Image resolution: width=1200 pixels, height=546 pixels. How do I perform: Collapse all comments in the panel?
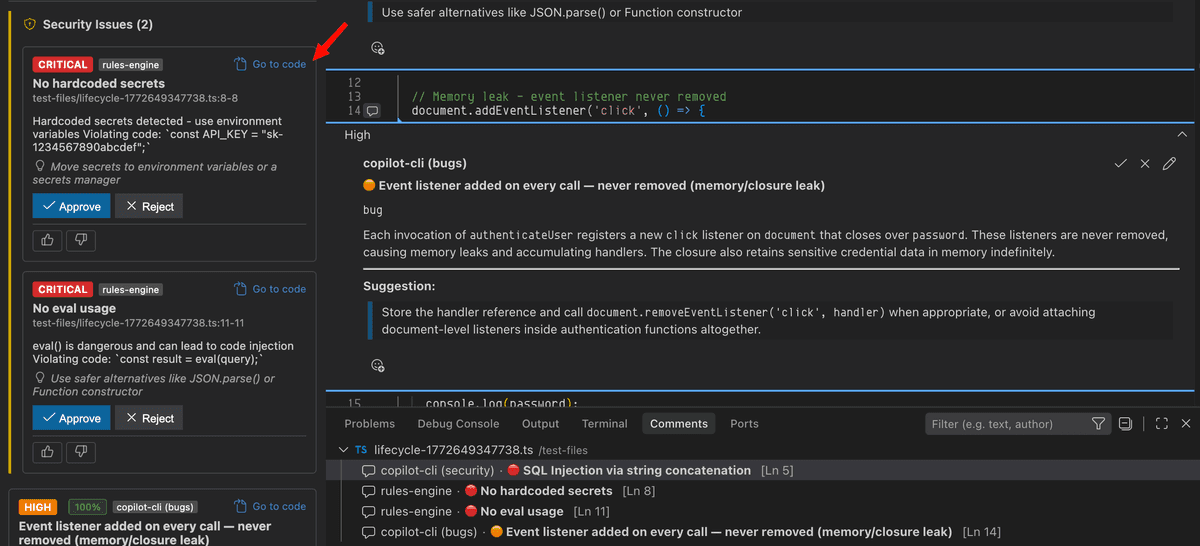pos(1125,424)
